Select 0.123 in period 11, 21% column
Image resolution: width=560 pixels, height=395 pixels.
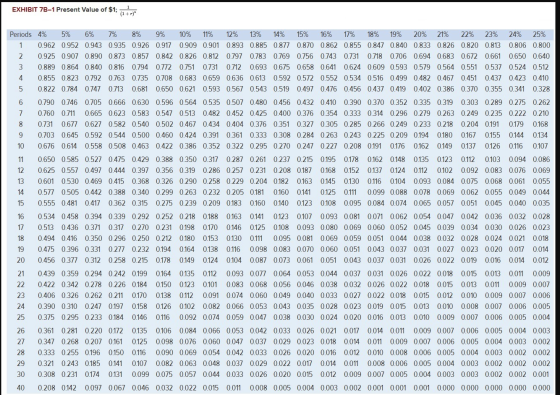coord(445,160)
